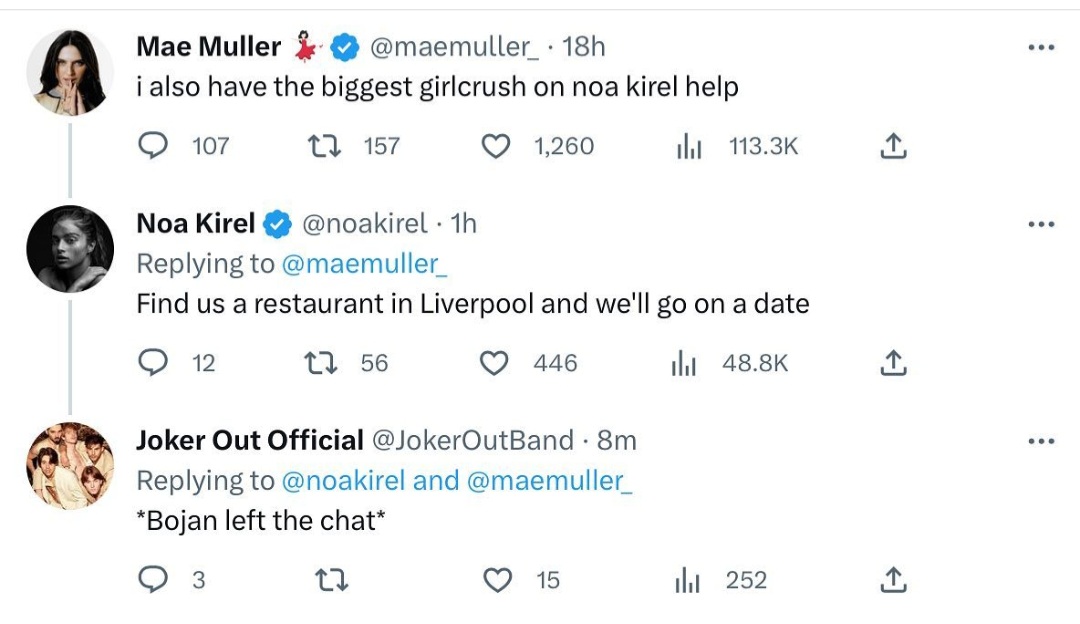View analytics for Joker Out's reply
The width and height of the screenshot is (1080, 624).
(x=690, y=580)
